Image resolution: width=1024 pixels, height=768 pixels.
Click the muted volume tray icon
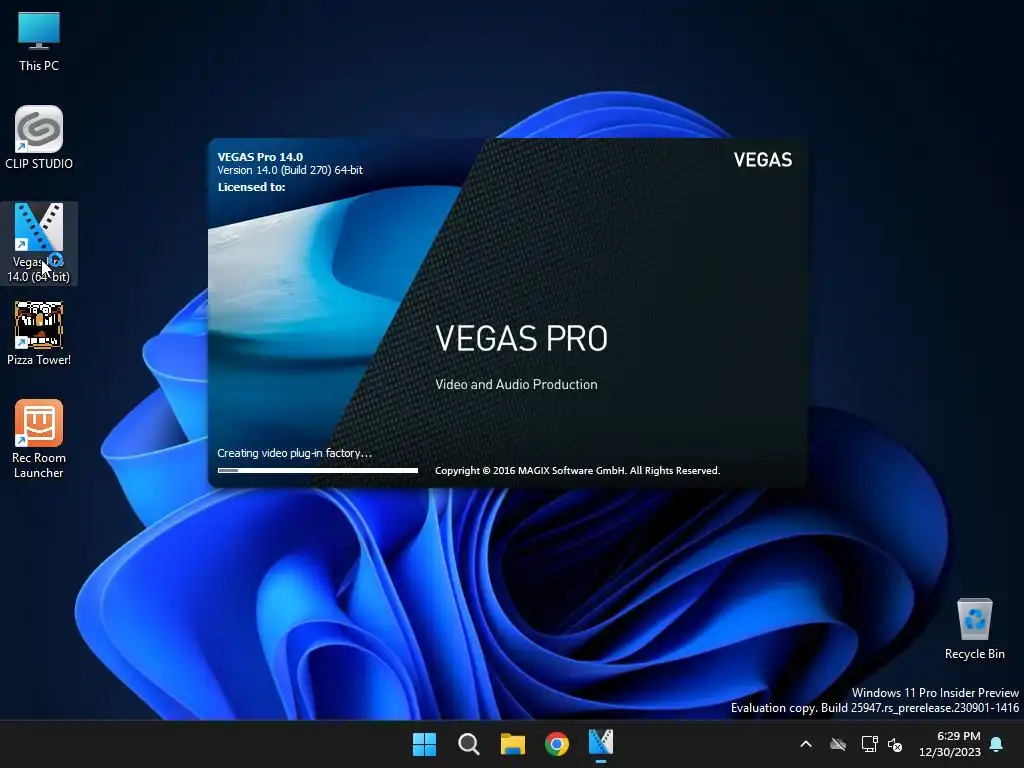pos(895,744)
